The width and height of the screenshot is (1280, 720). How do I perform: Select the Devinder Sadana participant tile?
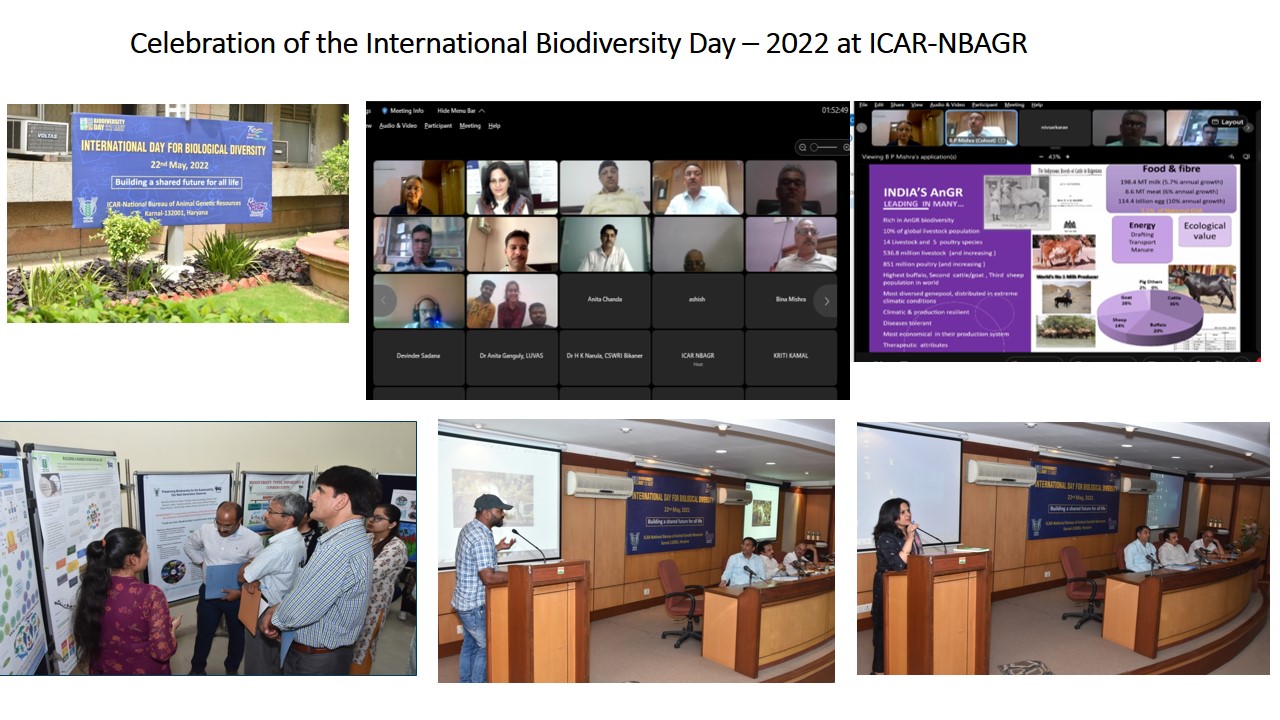[x=419, y=357]
